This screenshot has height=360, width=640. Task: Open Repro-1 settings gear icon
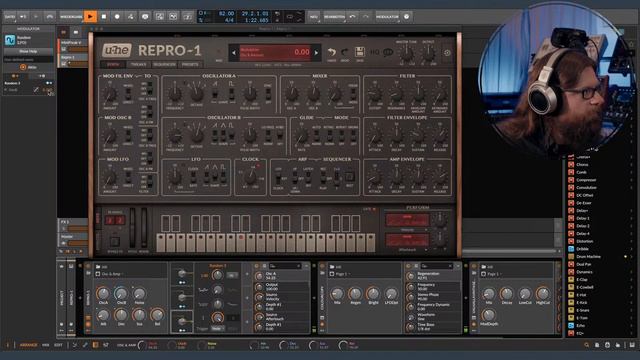(447, 53)
